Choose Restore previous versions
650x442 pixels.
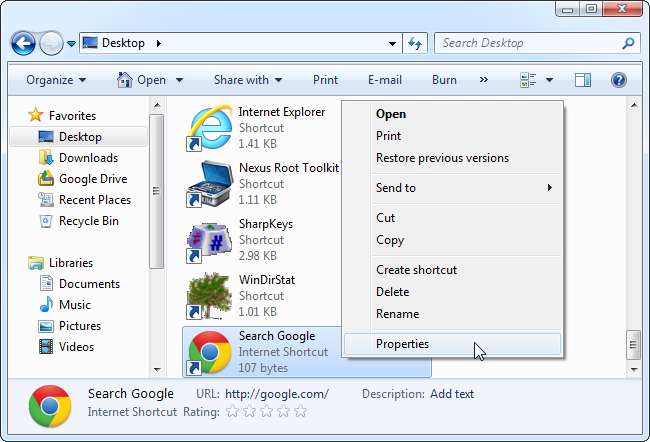coord(452,158)
